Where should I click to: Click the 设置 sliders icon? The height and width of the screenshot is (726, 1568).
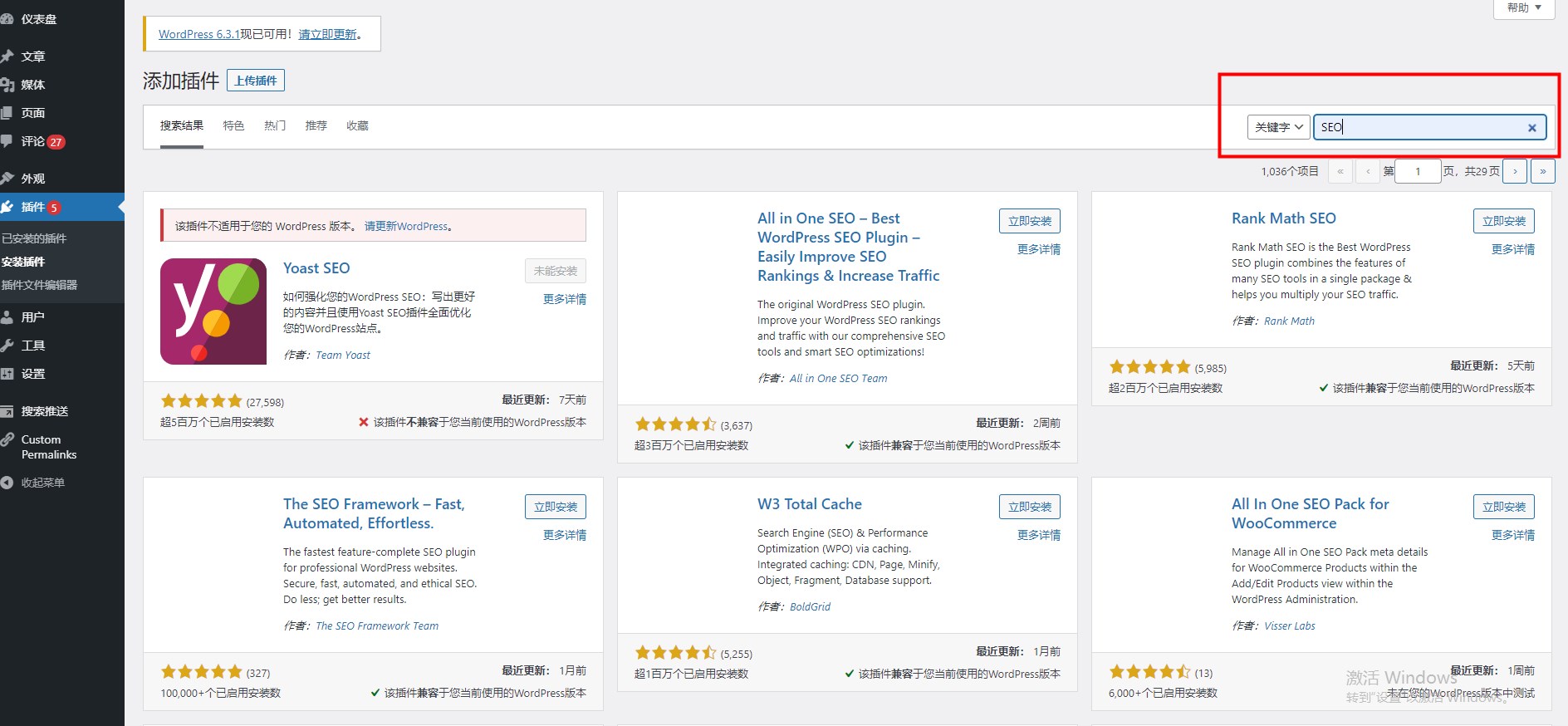pos(7,374)
